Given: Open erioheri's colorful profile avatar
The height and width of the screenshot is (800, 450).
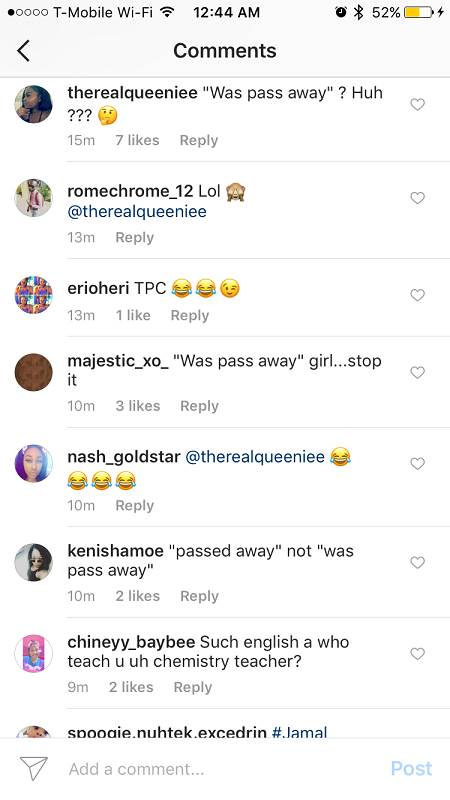Looking at the screenshot, I should [34, 295].
